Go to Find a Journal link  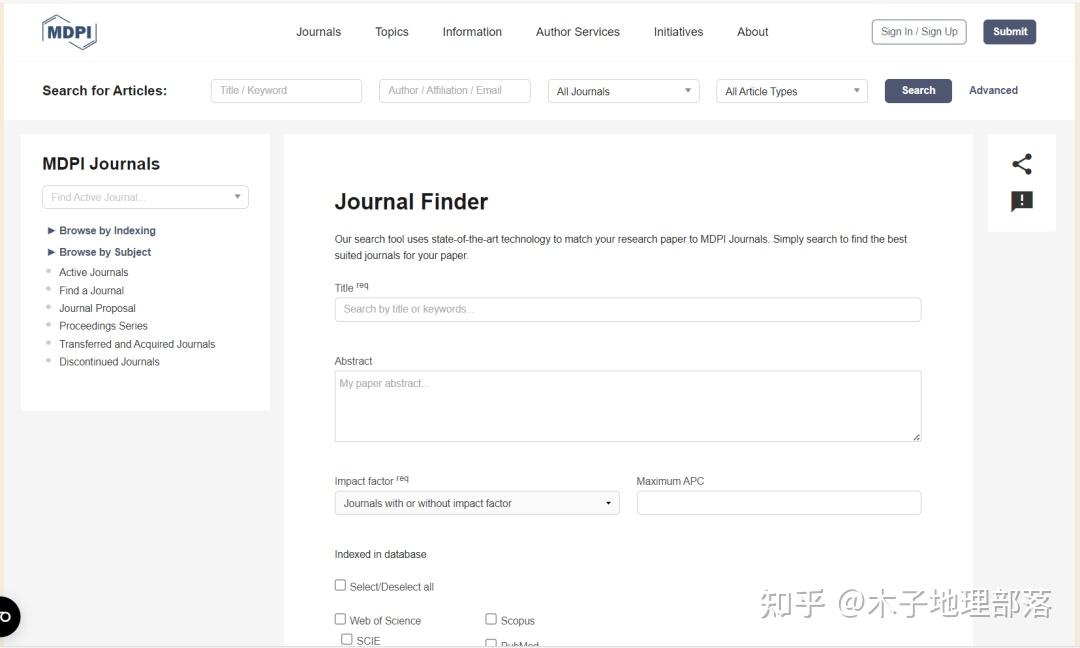(92, 291)
